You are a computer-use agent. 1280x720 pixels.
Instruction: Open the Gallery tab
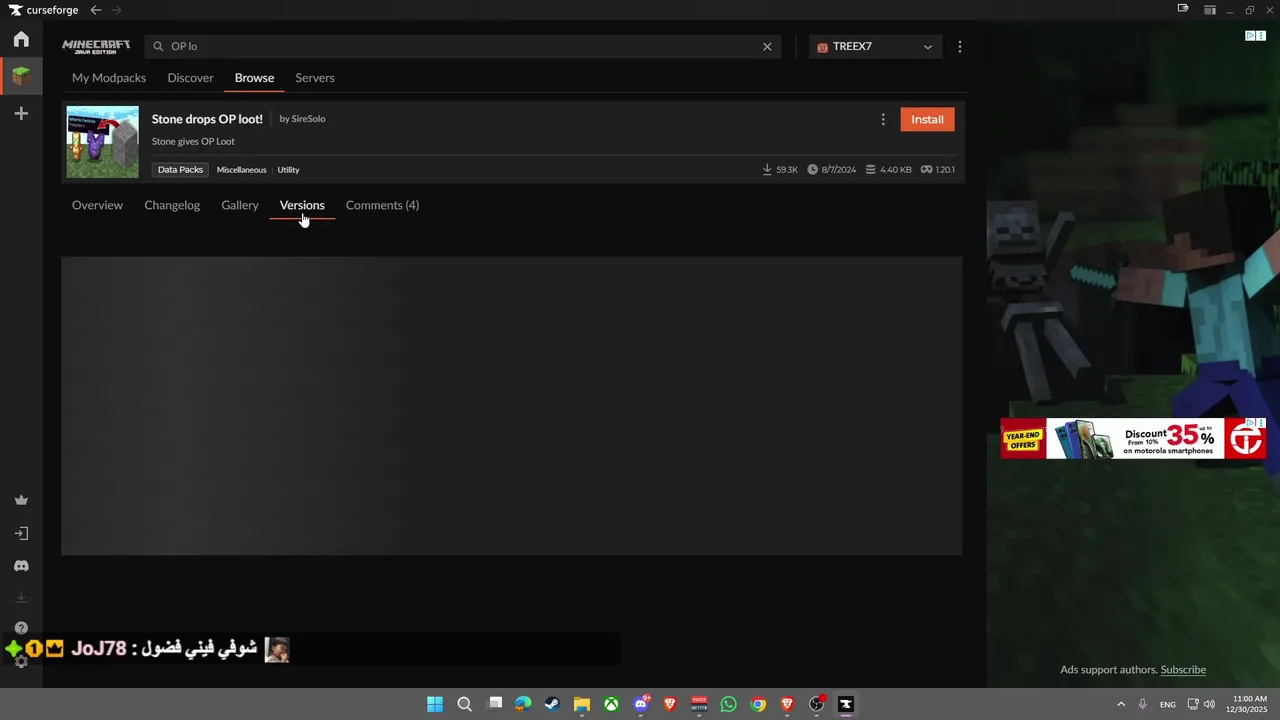240,205
